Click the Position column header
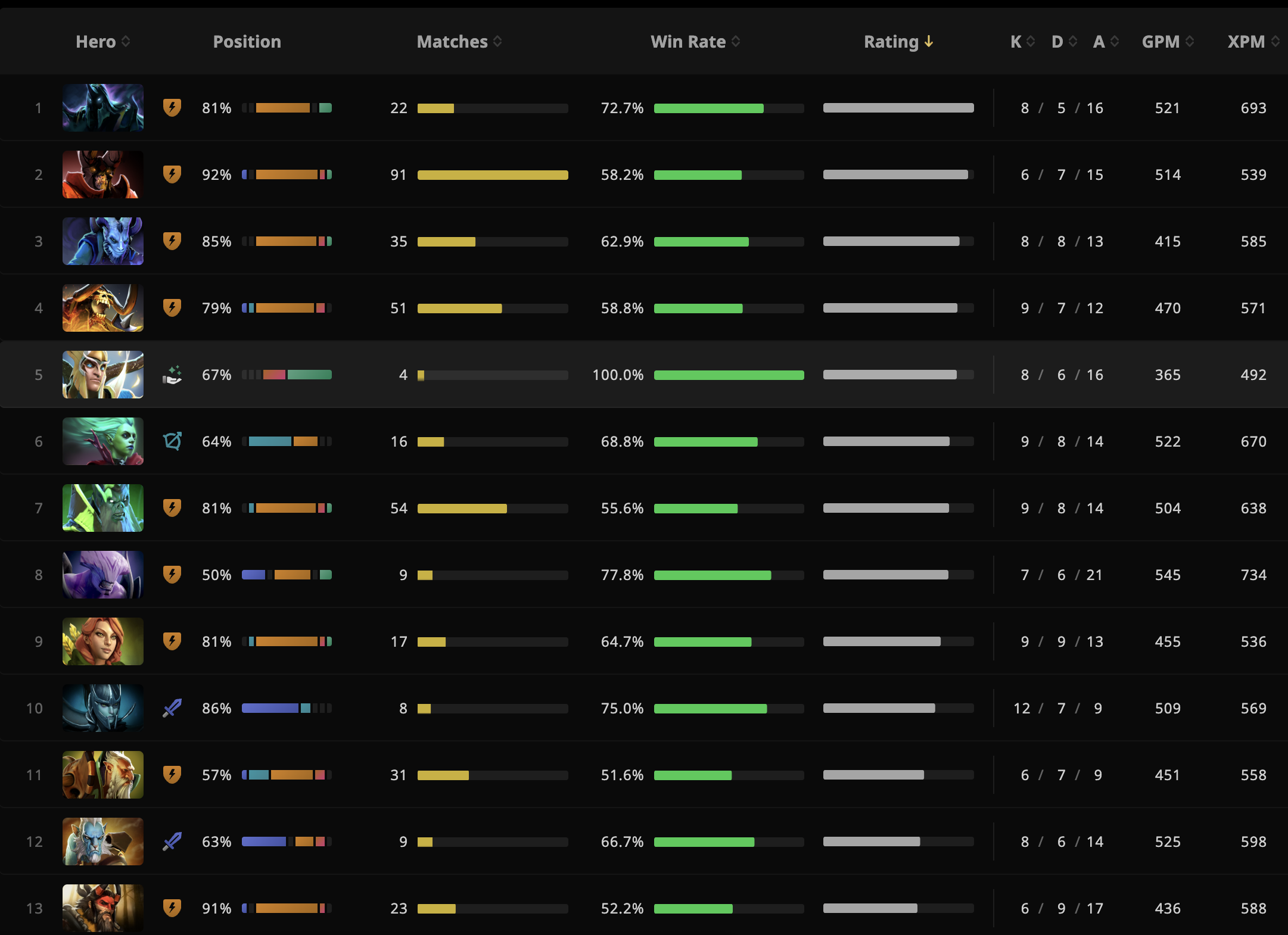The width and height of the screenshot is (1288, 935). click(x=247, y=42)
